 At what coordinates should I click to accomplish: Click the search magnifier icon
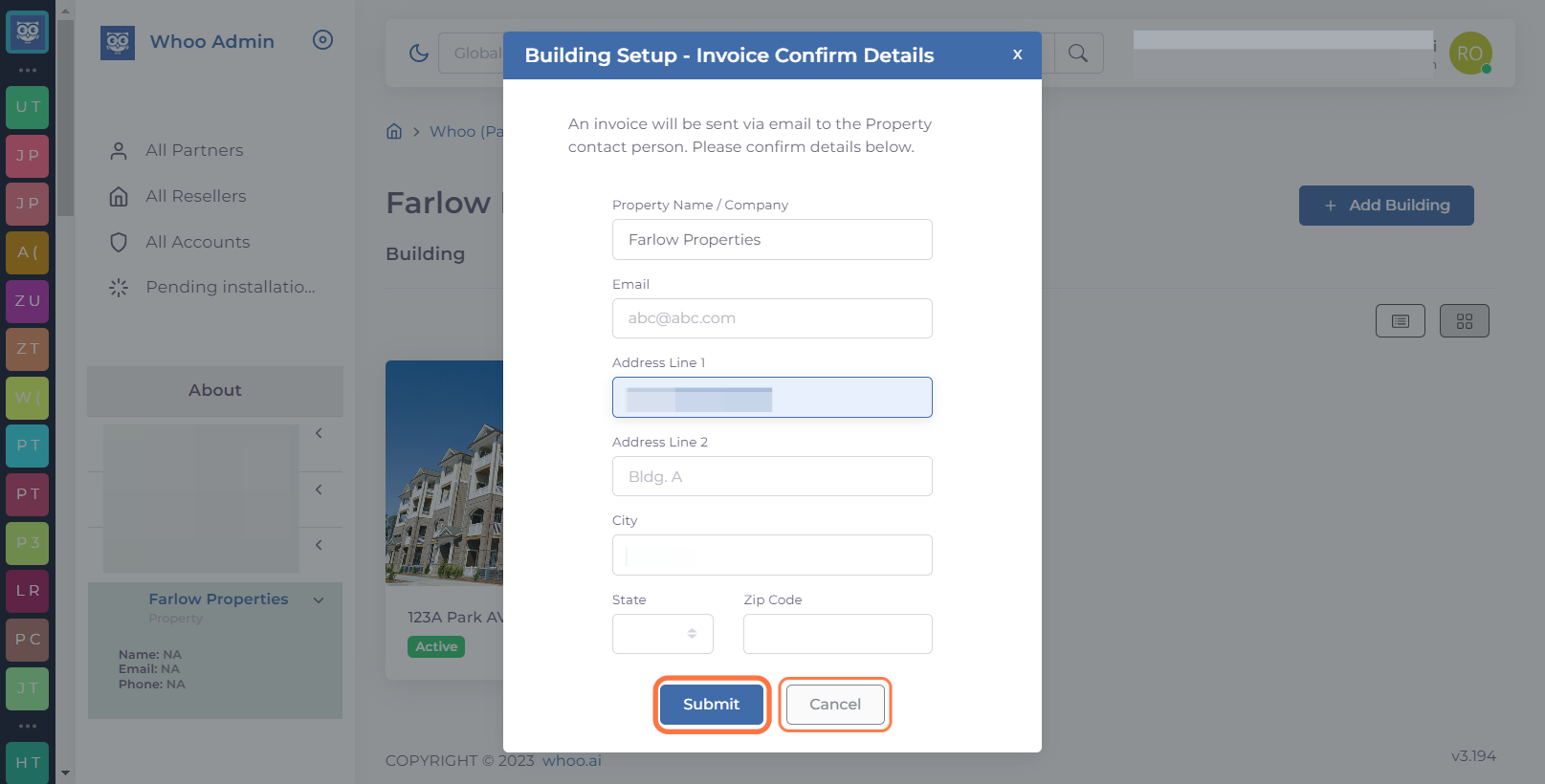[x=1078, y=54]
